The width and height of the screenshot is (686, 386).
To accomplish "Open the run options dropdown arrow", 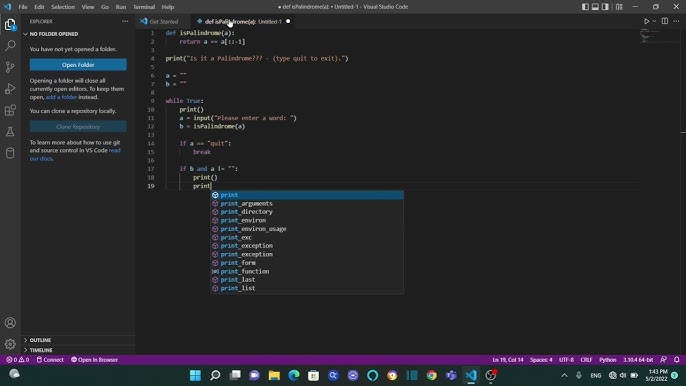I will pyautogui.click(x=654, y=21).
